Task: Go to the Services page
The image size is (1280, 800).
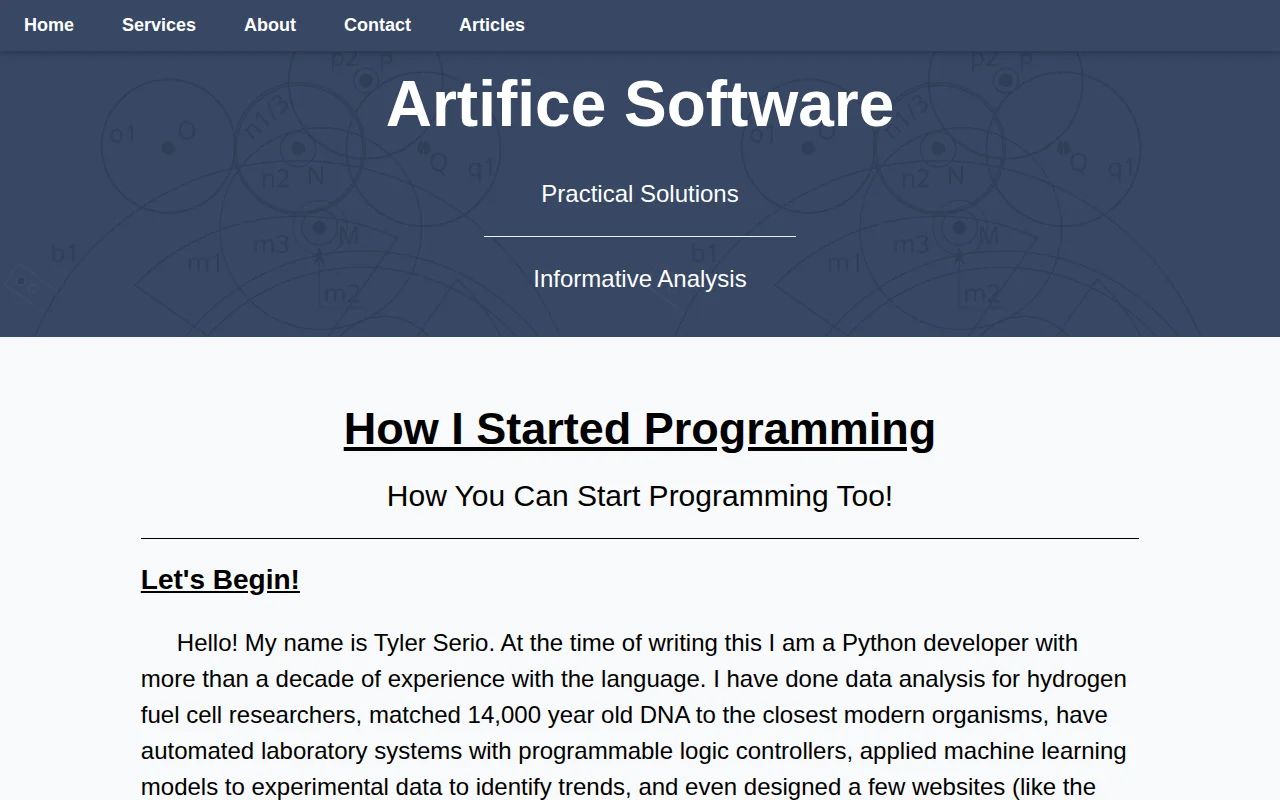Action: [x=159, y=25]
